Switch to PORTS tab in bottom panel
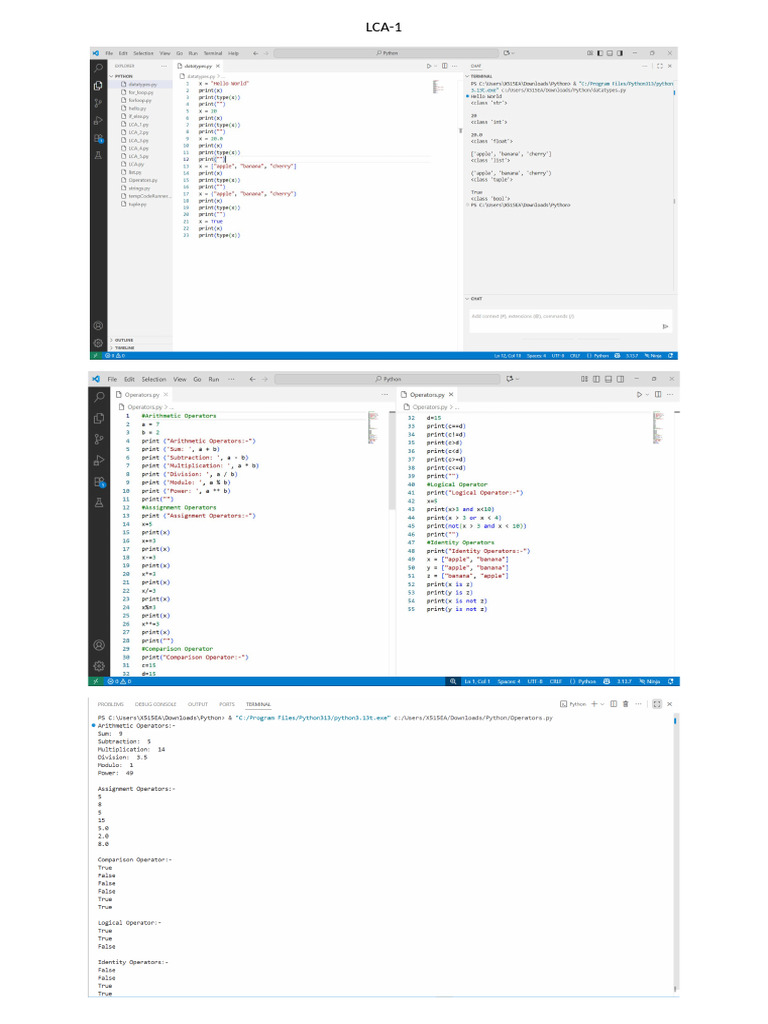The image size is (768, 1024). click(227, 704)
